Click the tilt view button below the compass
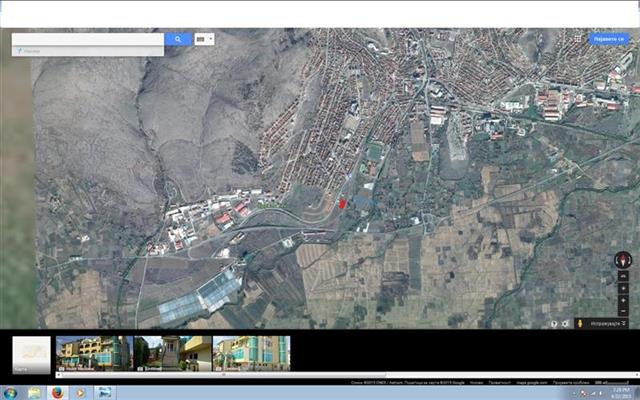640x400 pixels. 622,278
